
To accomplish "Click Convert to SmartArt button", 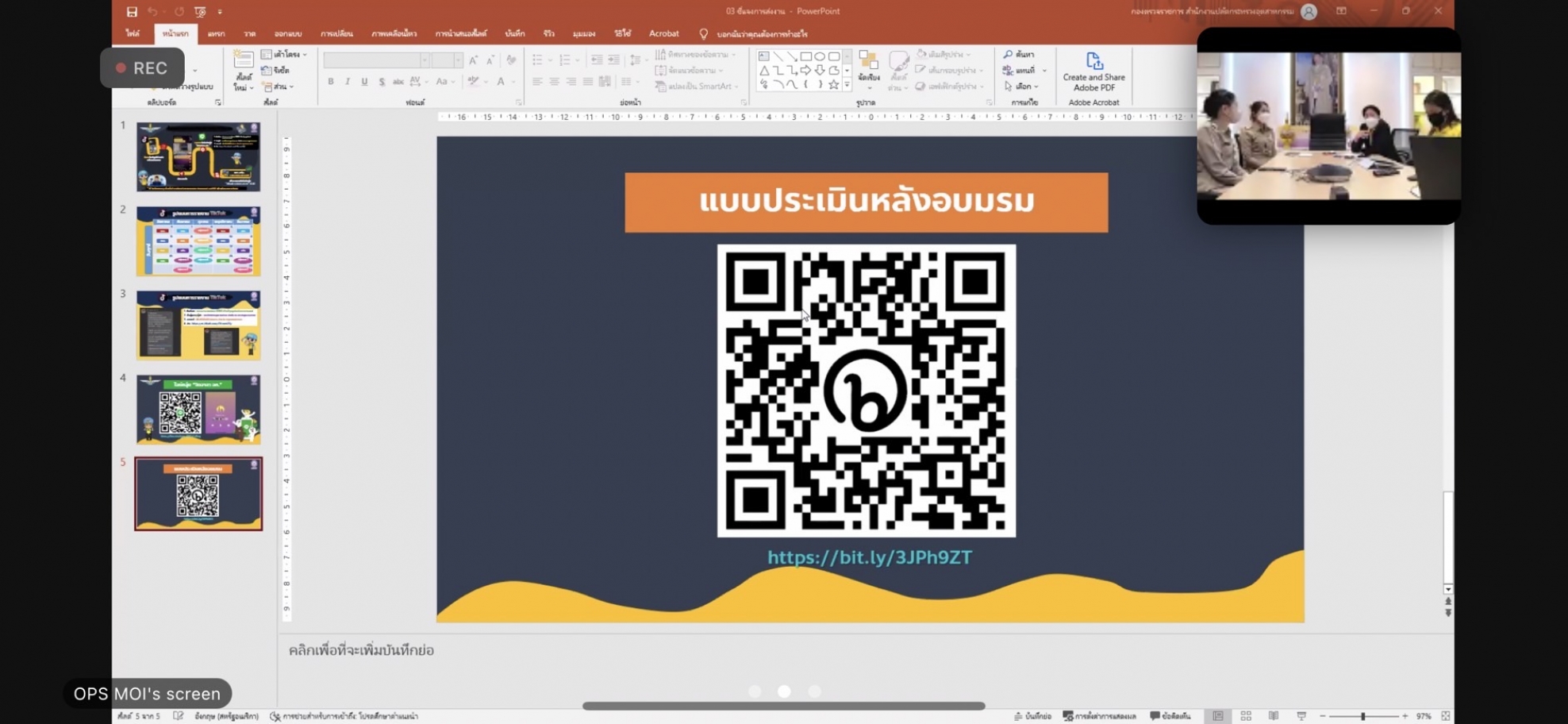I will (x=697, y=87).
